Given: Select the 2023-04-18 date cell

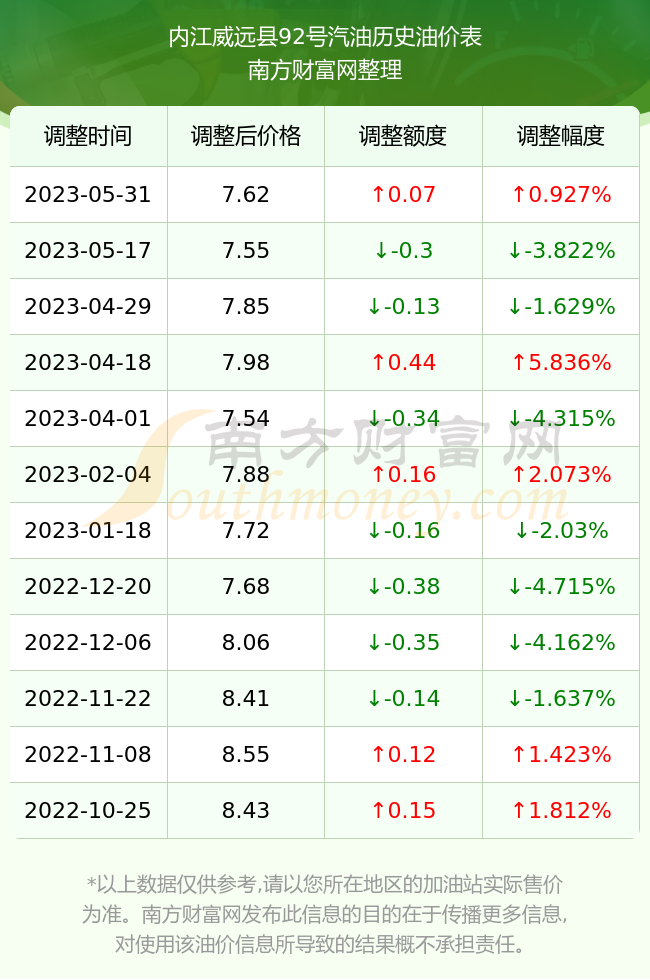Looking at the screenshot, I should point(88,362).
